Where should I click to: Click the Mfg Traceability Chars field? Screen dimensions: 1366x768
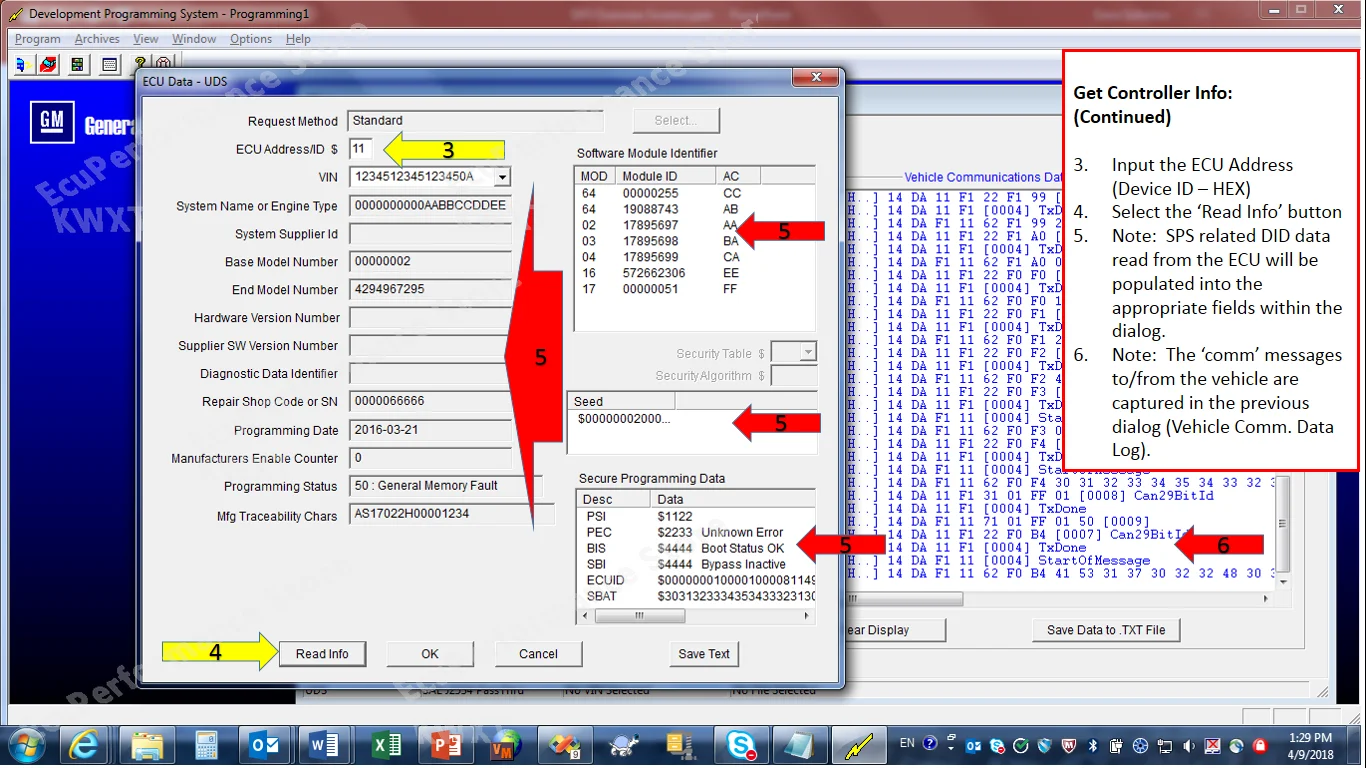[451, 514]
